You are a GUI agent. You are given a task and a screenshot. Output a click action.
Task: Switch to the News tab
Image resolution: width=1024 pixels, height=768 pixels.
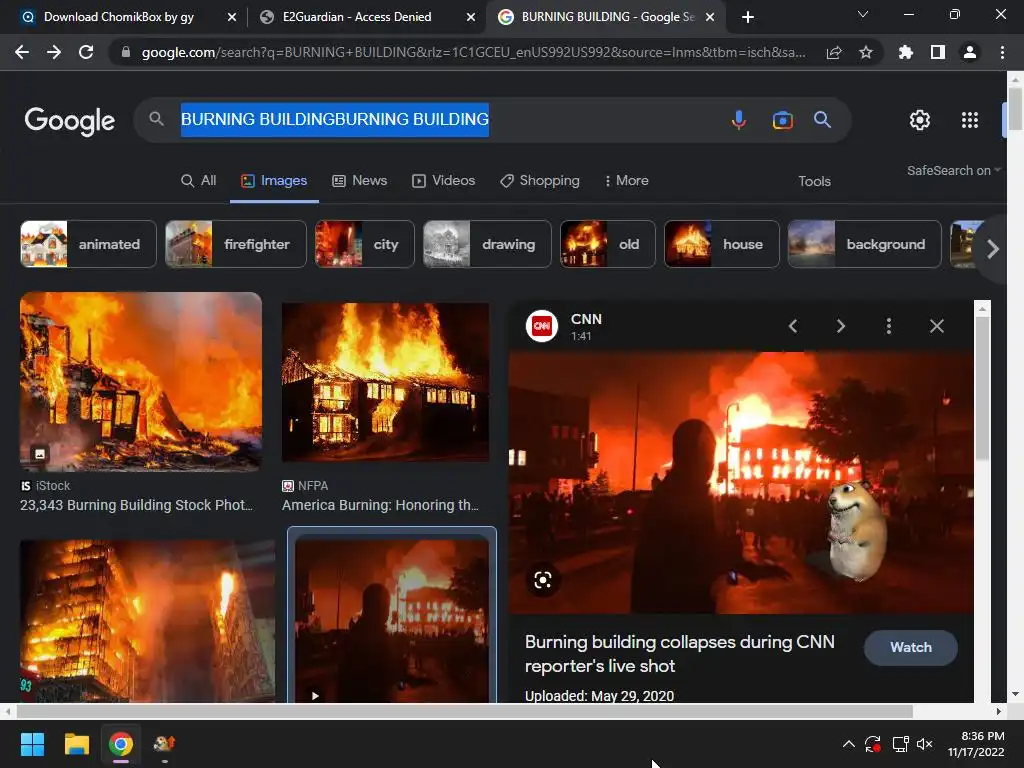360,181
